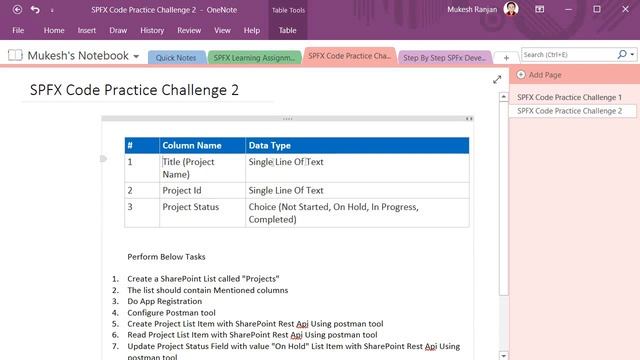Image resolution: width=640 pixels, height=360 pixels.
Task: Switch to the Home ribbon tab
Action: (54, 30)
